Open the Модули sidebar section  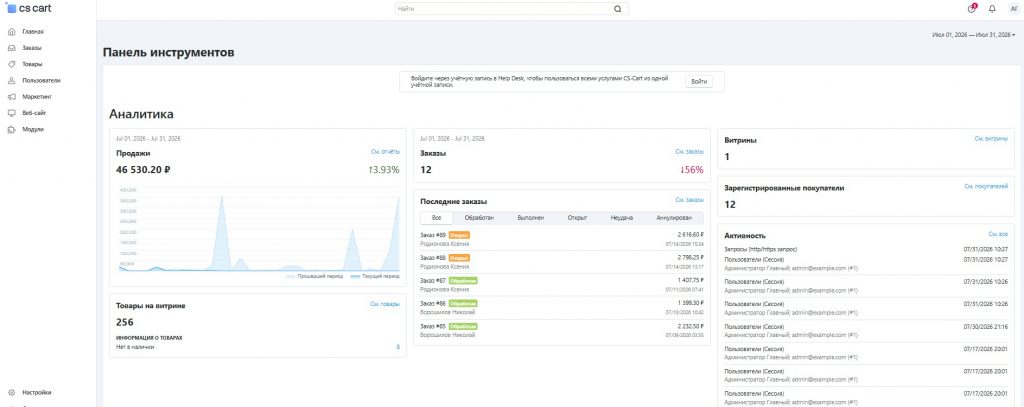tap(33, 129)
